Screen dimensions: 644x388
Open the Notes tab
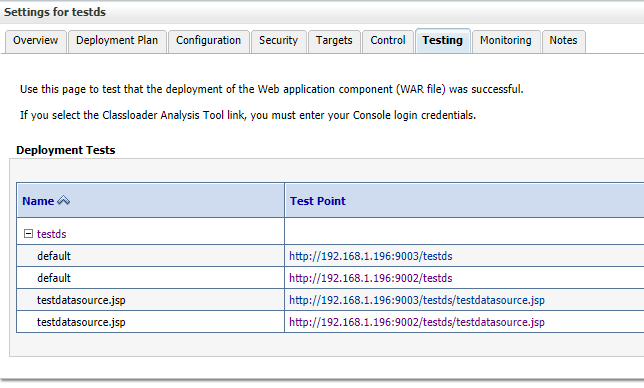tap(564, 41)
